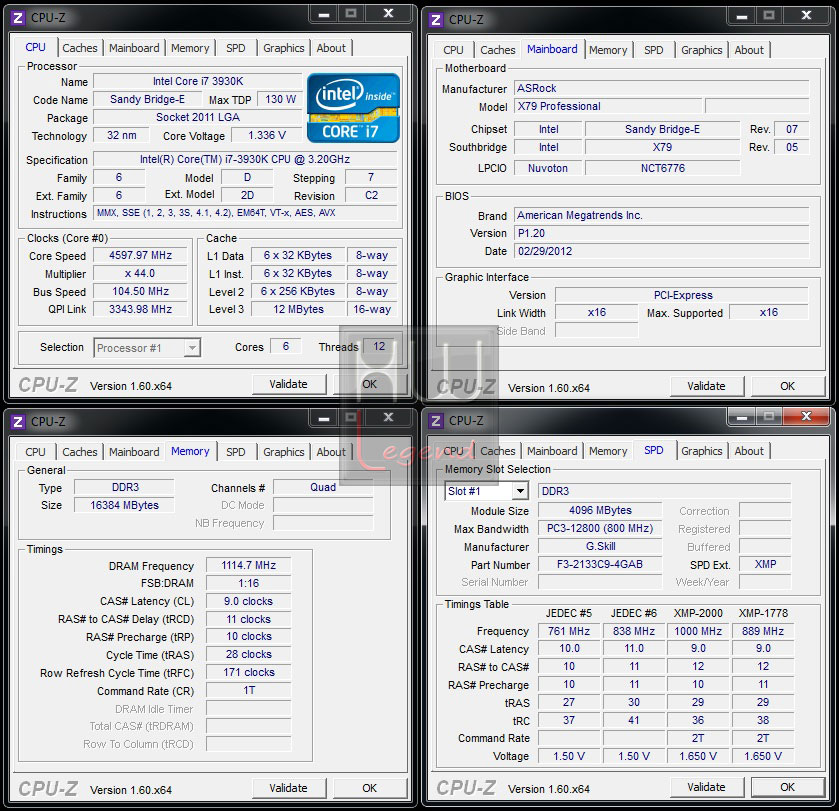The width and height of the screenshot is (839, 811).
Task: Click the Channels # value Quad
Action: [323, 487]
